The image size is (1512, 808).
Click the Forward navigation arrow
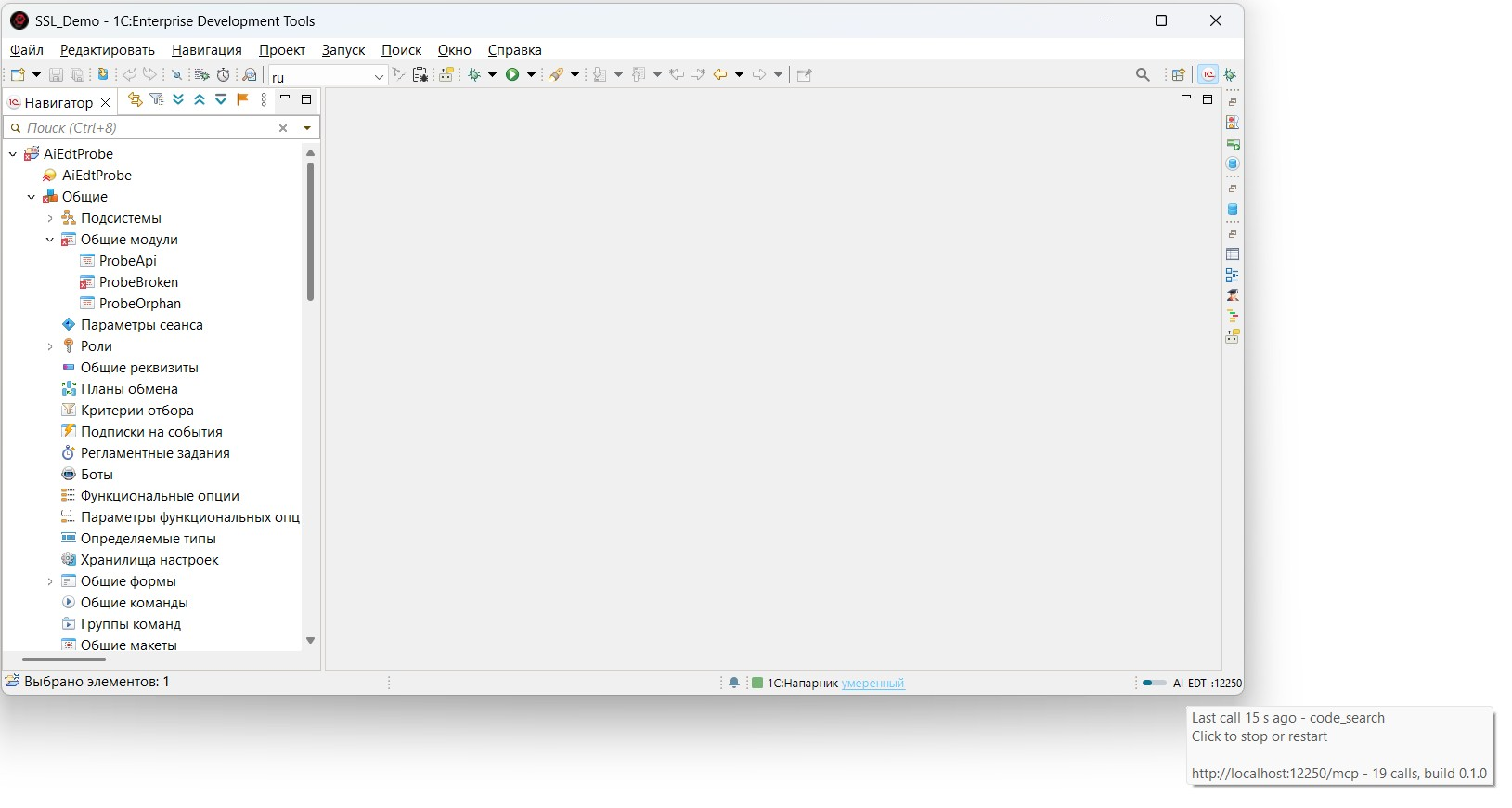pyautogui.click(x=759, y=75)
